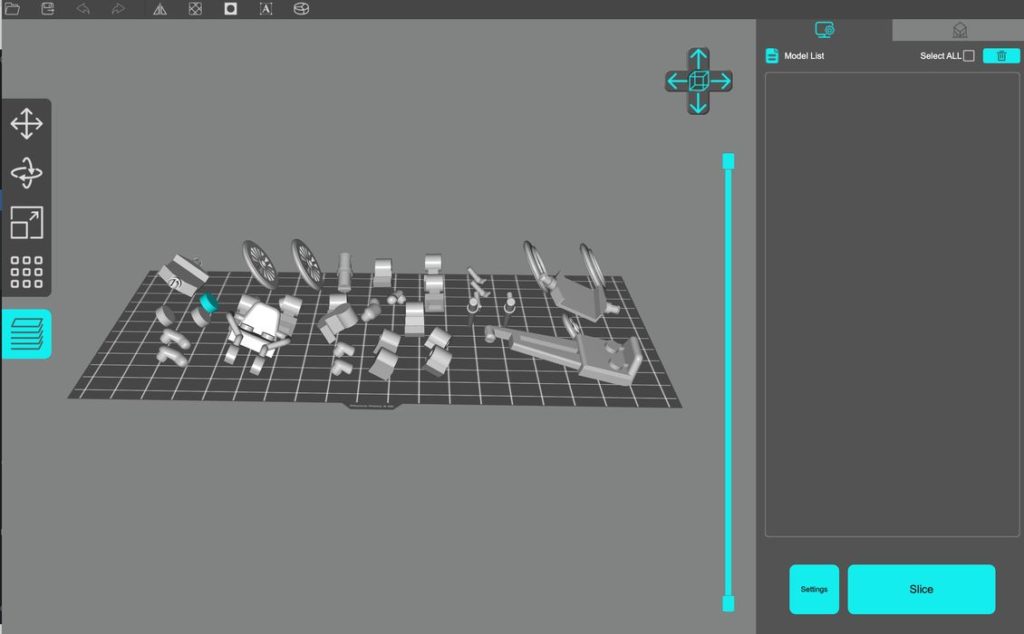Select the Scale tool in left sidebar
Image resolution: width=1024 pixels, height=634 pixels.
click(26, 223)
